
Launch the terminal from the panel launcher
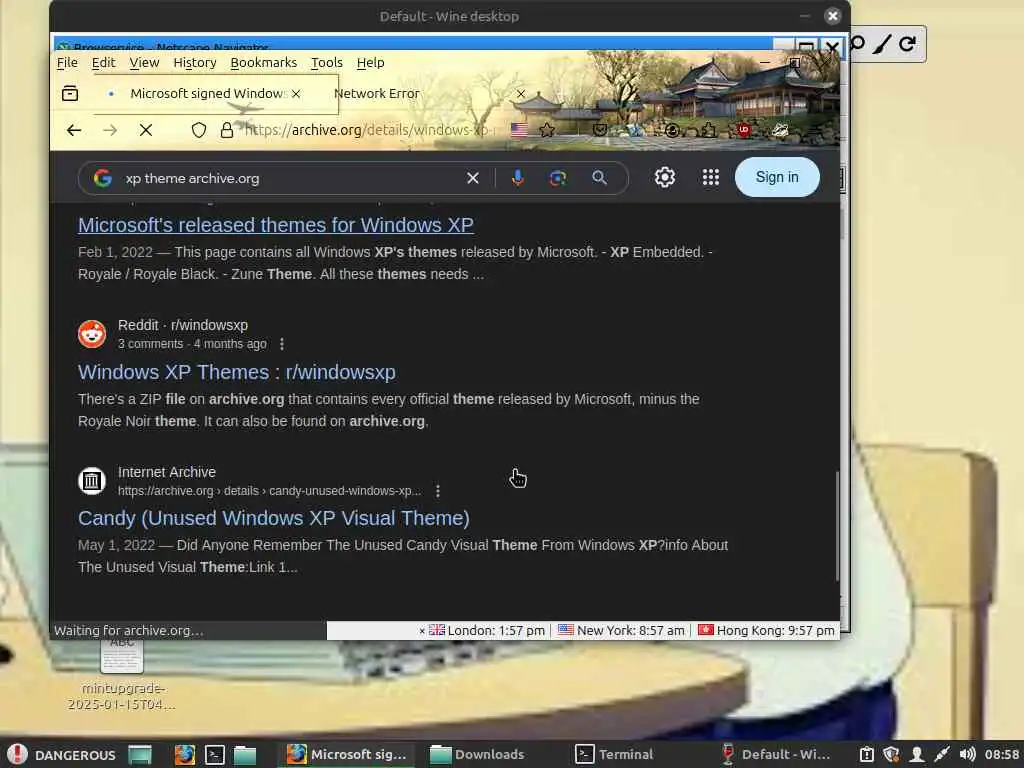215,754
